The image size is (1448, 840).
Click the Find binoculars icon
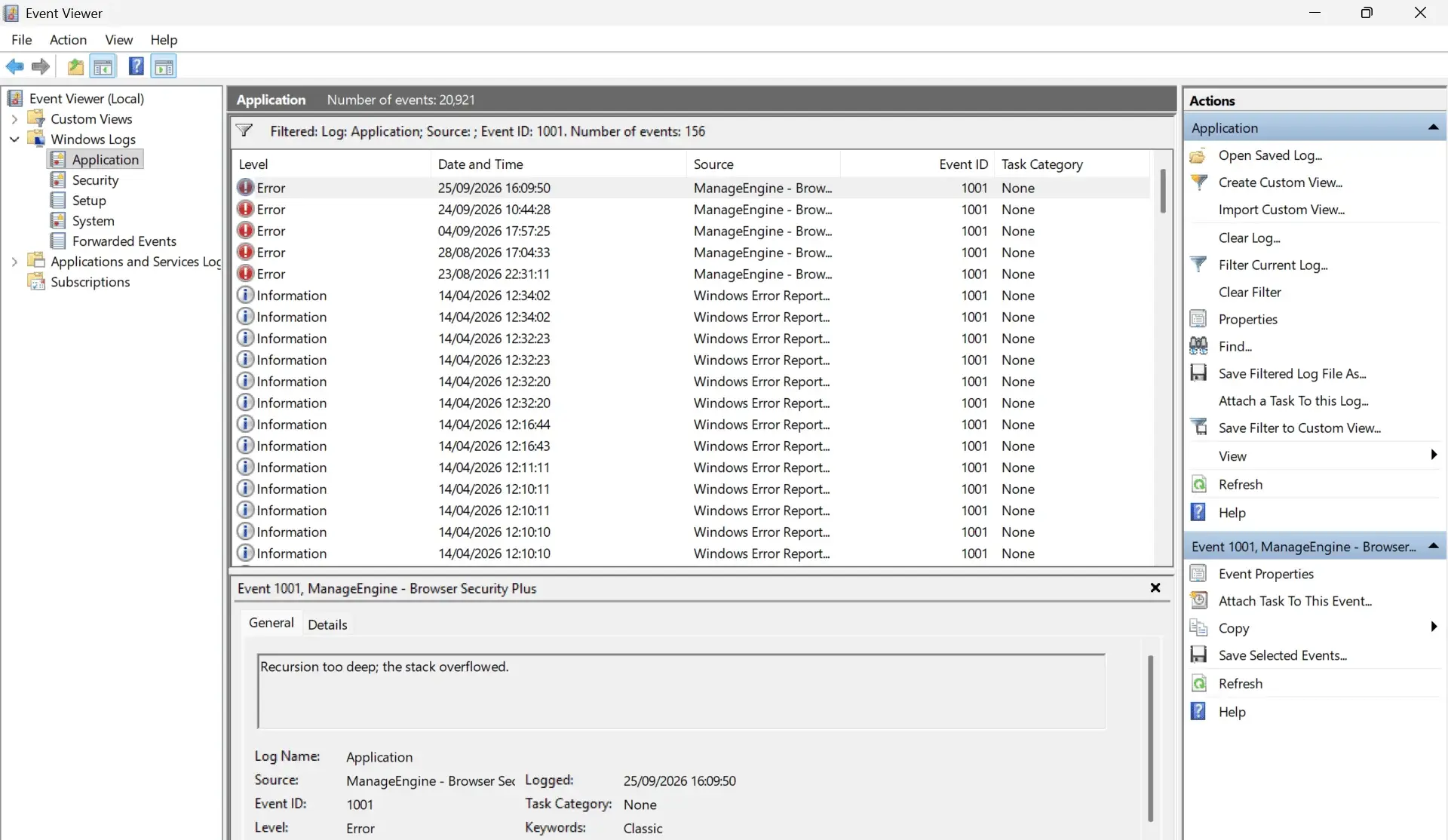click(1198, 346)
